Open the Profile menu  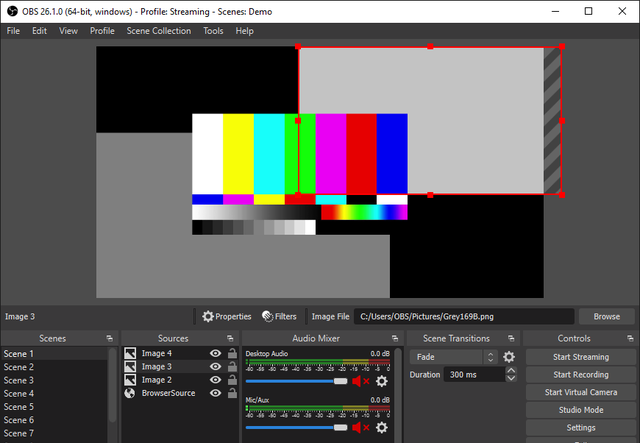pos(102,31)
